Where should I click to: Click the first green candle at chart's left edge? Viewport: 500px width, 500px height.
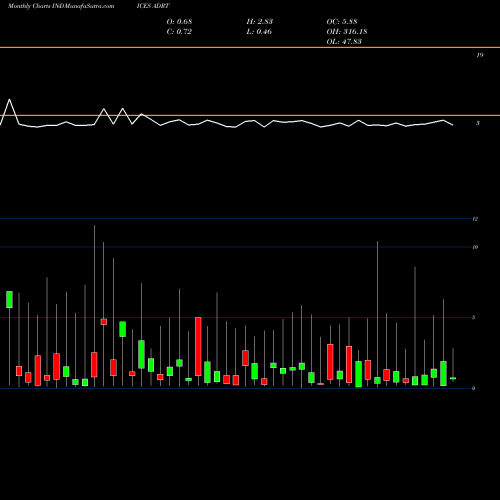click(x=9, y=299)
